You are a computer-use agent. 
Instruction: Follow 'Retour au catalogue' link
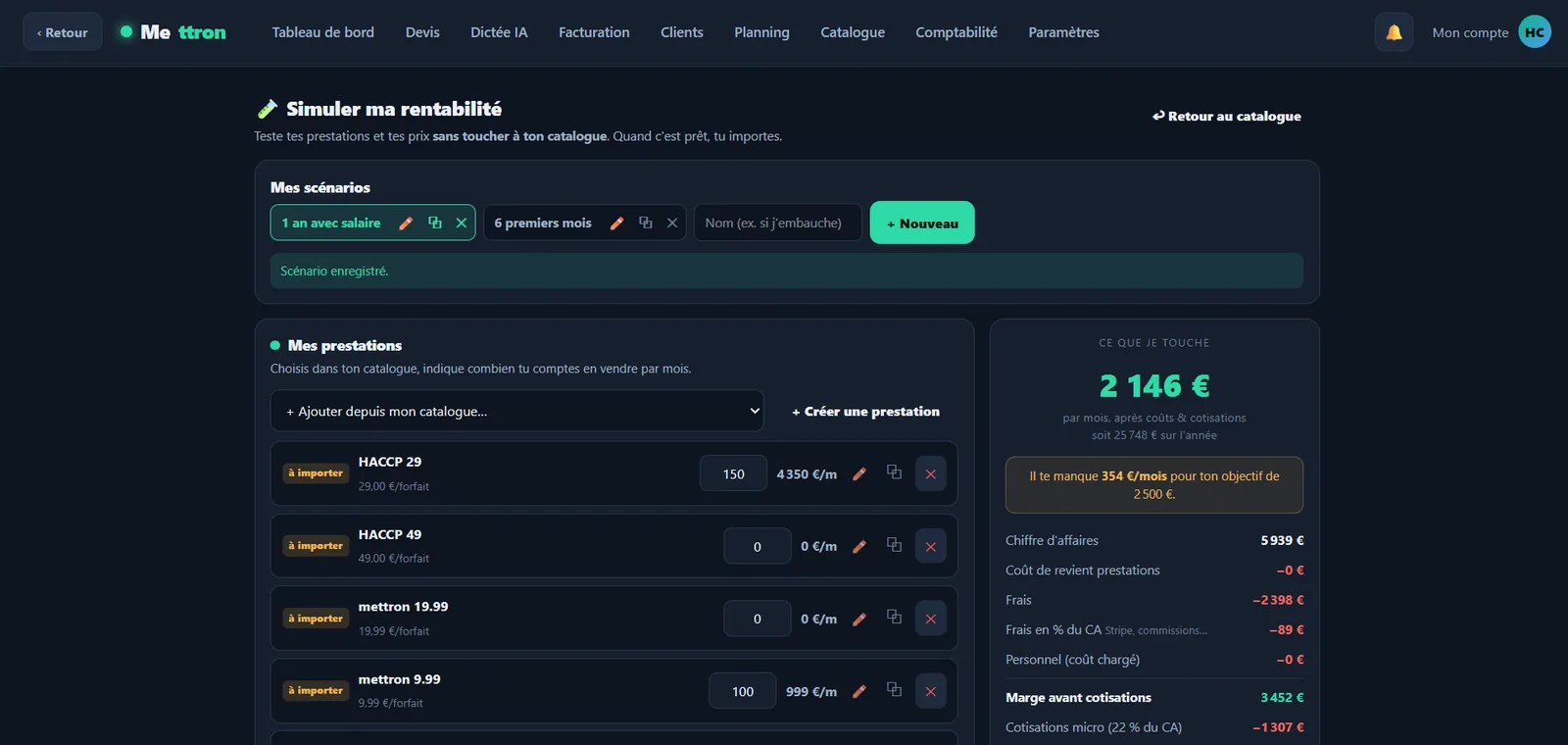1227,116
